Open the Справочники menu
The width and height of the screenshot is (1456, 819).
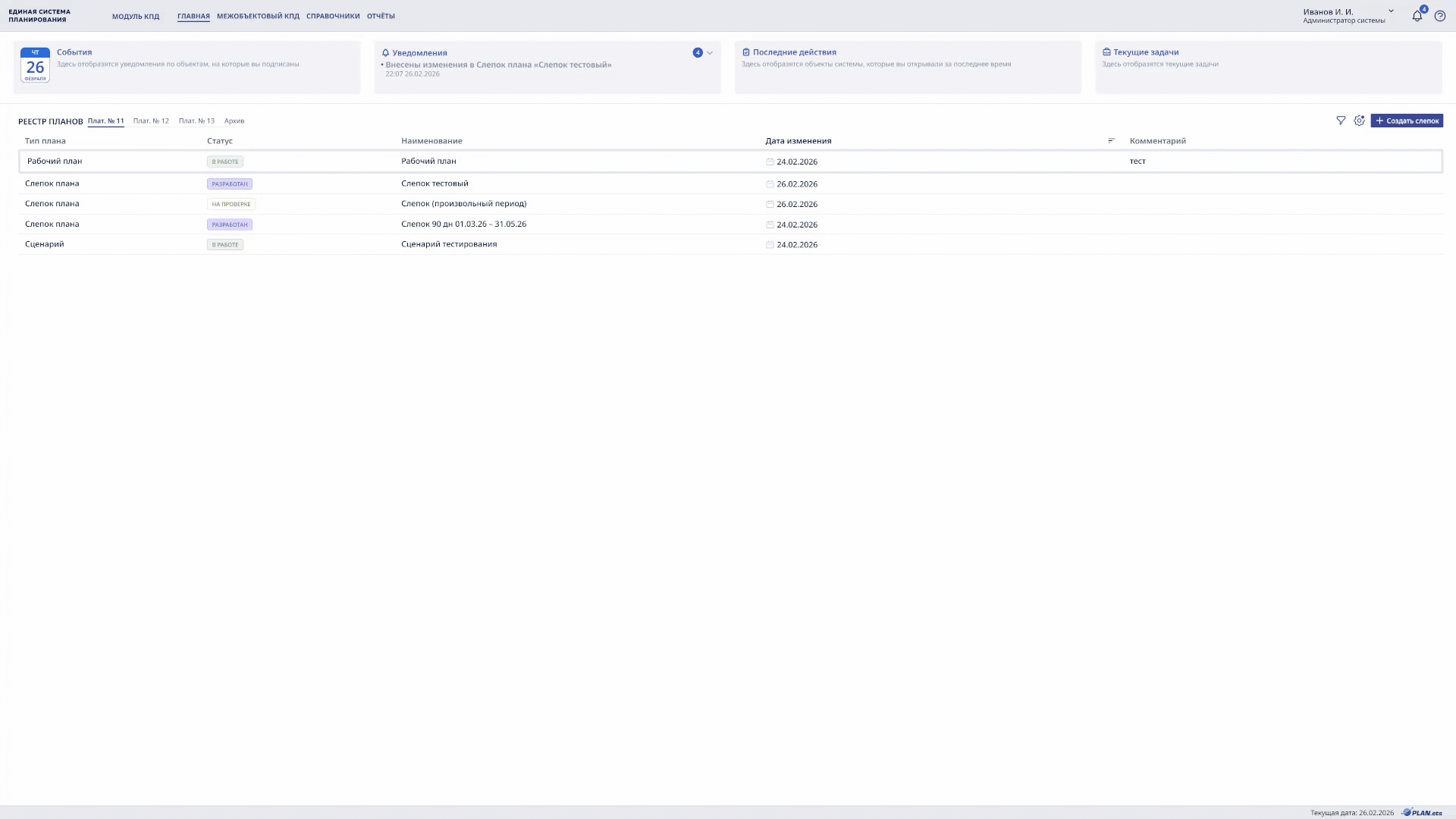tap(333, 16)
